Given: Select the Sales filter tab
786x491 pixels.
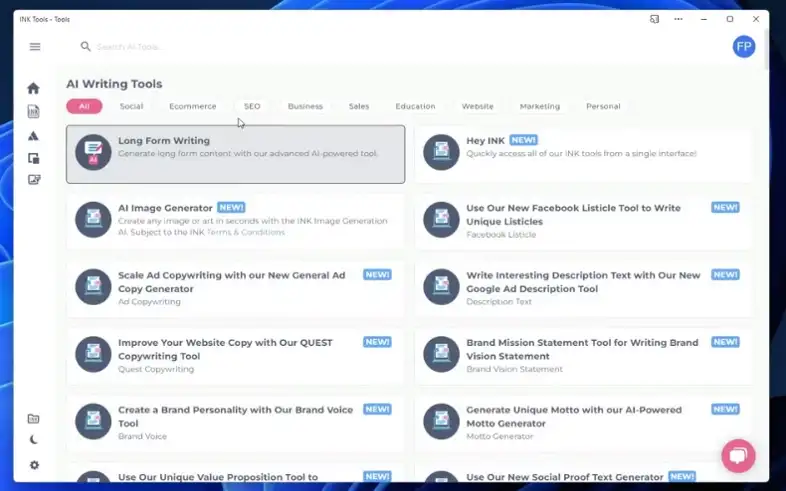Looking at the screenshot, I should pos(359,106).
